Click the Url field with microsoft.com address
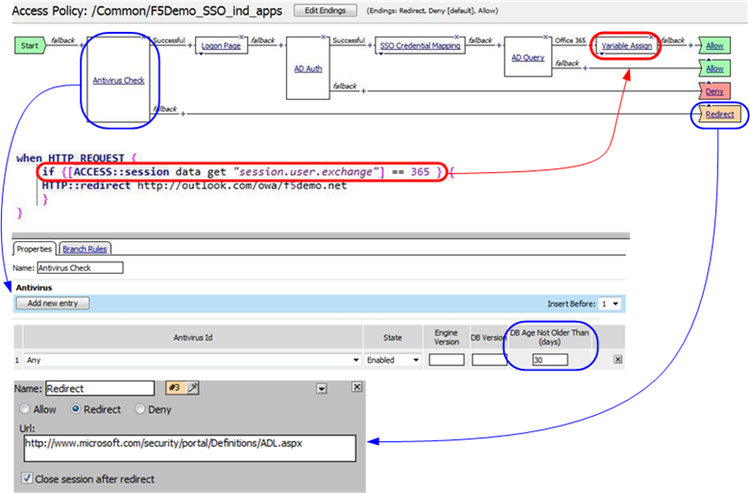The width and height of the screenshot is (750, 494). point(190,448)
